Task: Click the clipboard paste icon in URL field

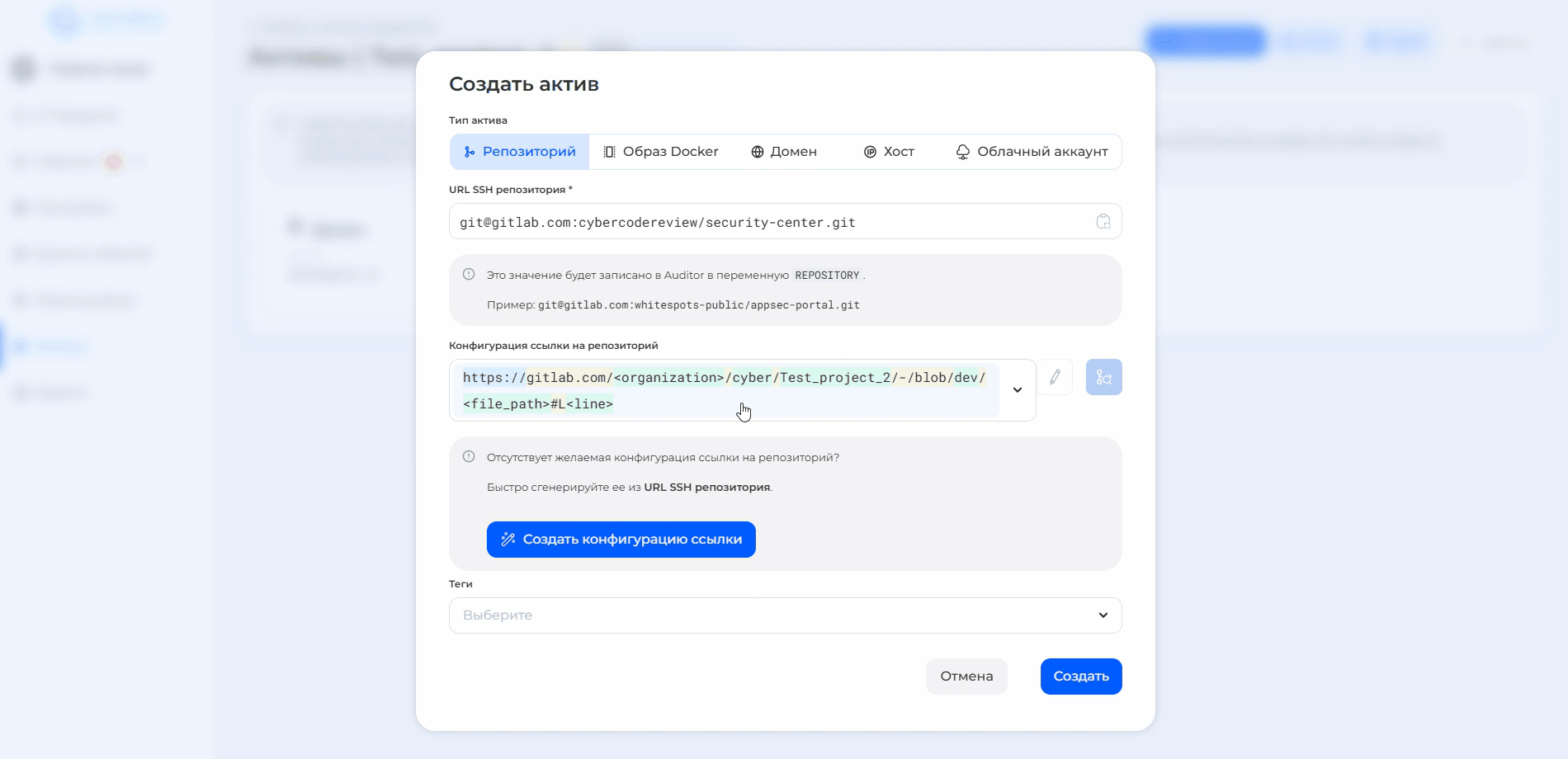Action: 1103,221
